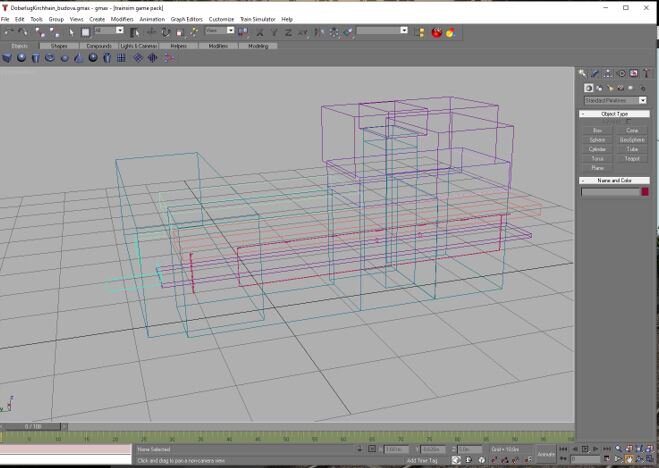Click the object name input field
659x468 pixels.
(610, 192)
